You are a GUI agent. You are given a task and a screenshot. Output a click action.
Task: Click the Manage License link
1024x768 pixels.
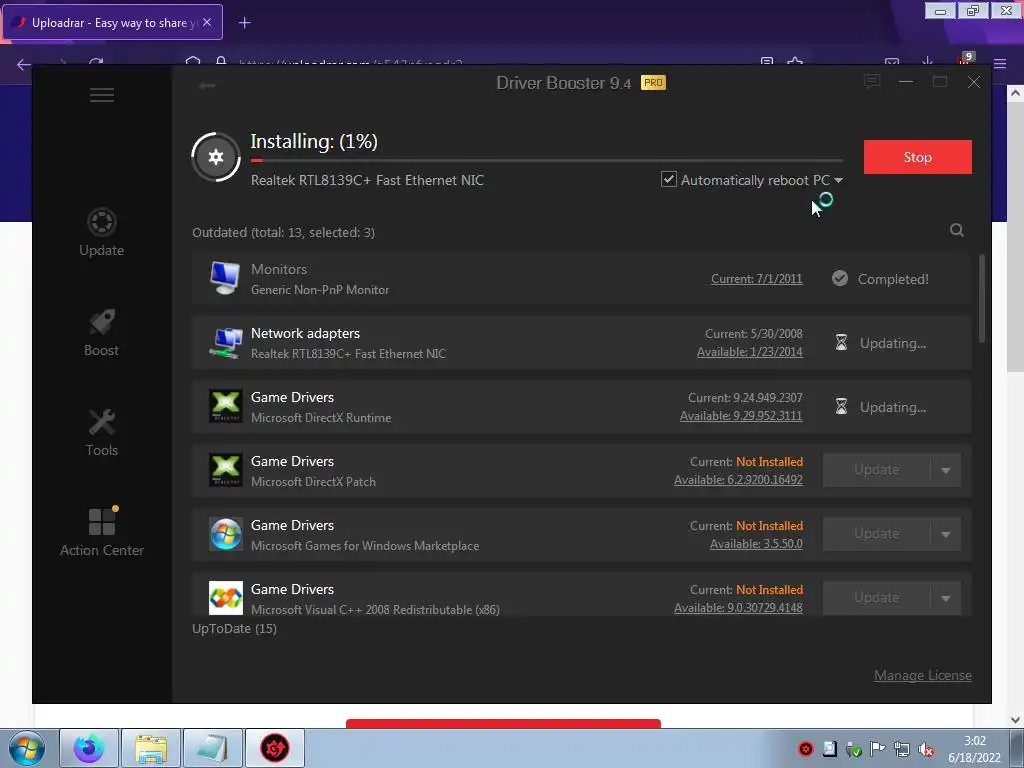click(x=923, y=675)
